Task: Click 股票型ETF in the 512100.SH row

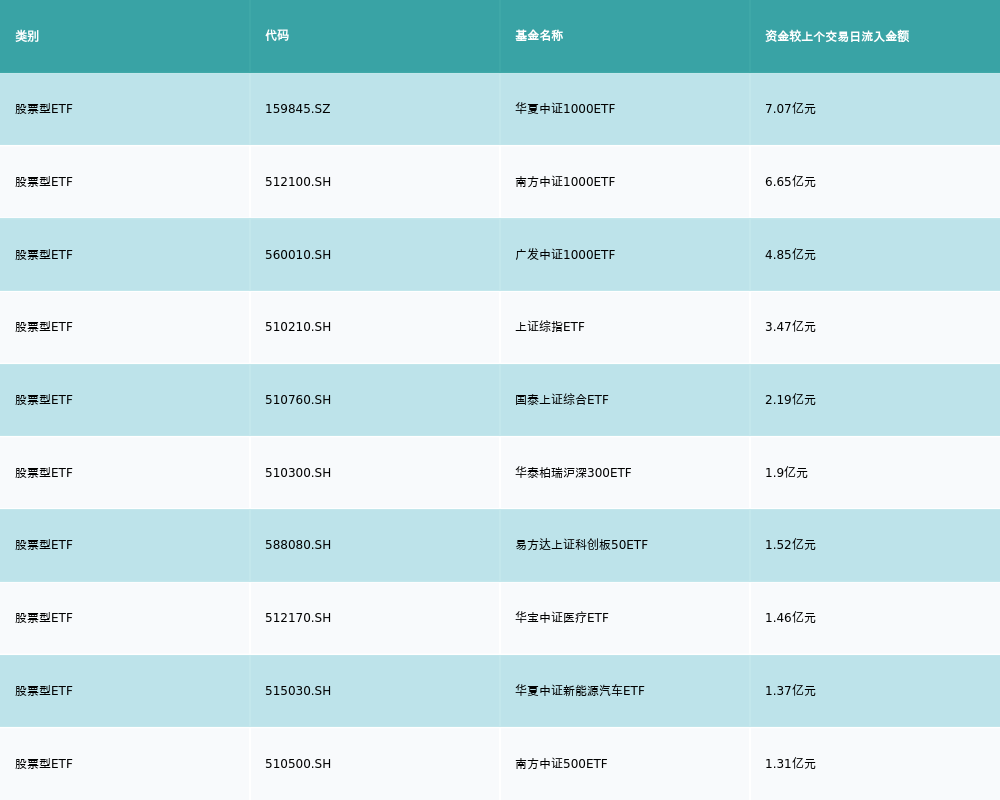Action: [44, 182]
